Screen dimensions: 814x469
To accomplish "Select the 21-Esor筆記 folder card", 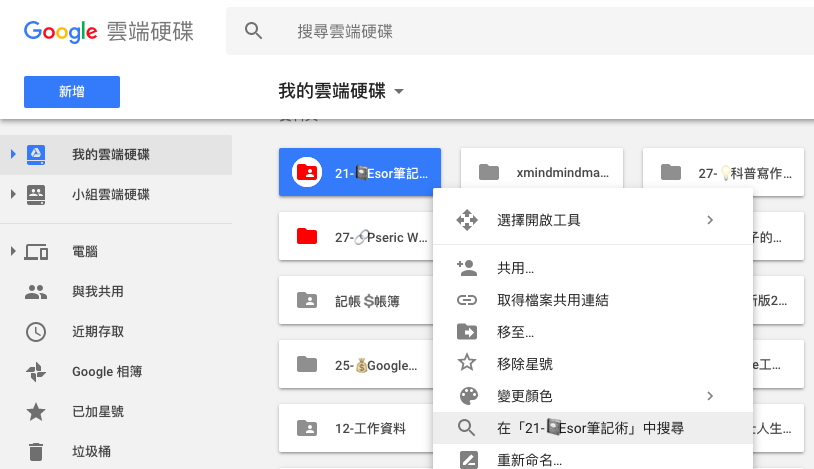I will tap(360, 172).
